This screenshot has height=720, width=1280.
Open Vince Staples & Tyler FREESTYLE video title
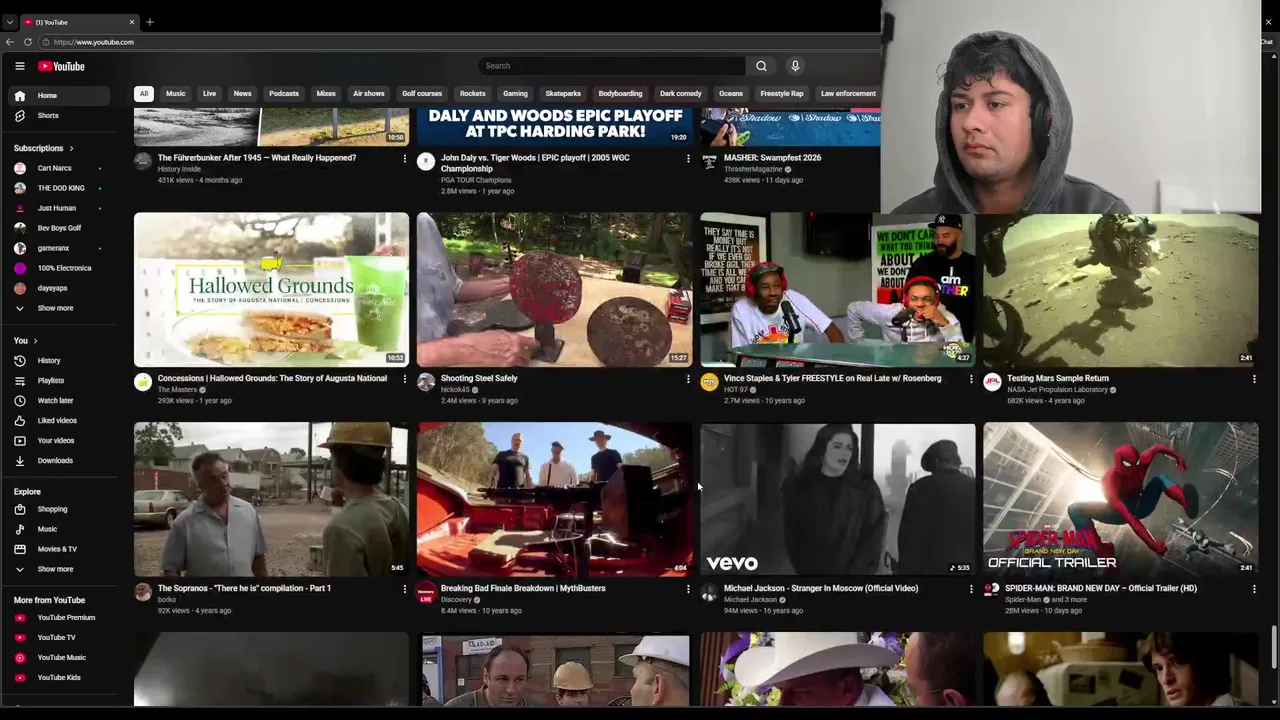(832, 378)
